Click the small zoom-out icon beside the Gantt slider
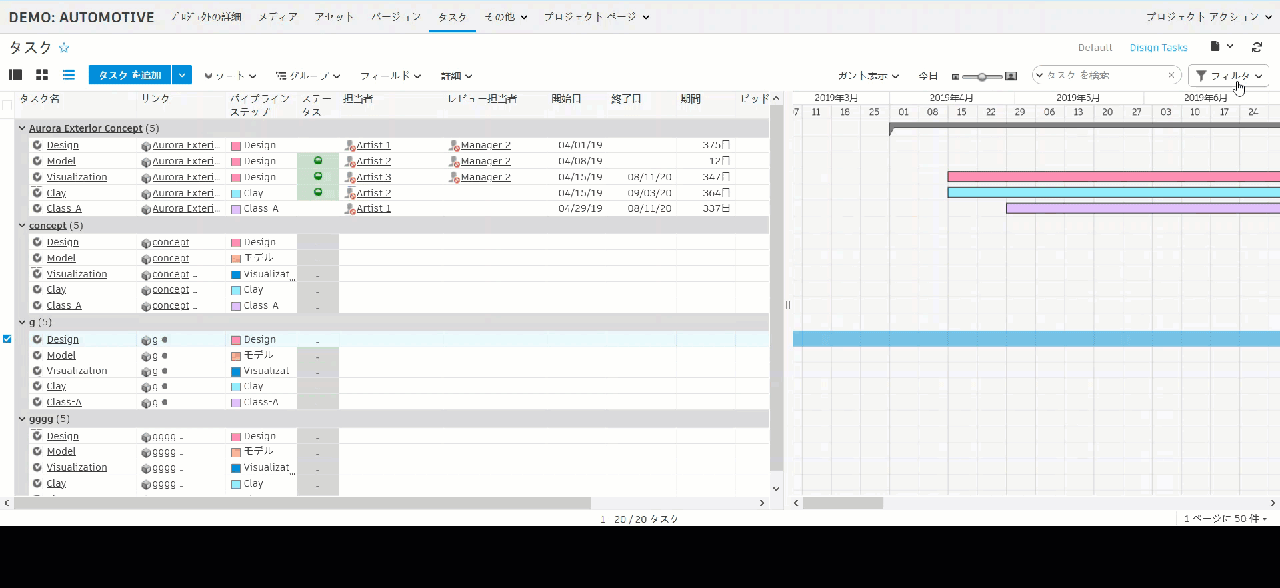Viewport: 1280px width, 588px height. (955, 76)
